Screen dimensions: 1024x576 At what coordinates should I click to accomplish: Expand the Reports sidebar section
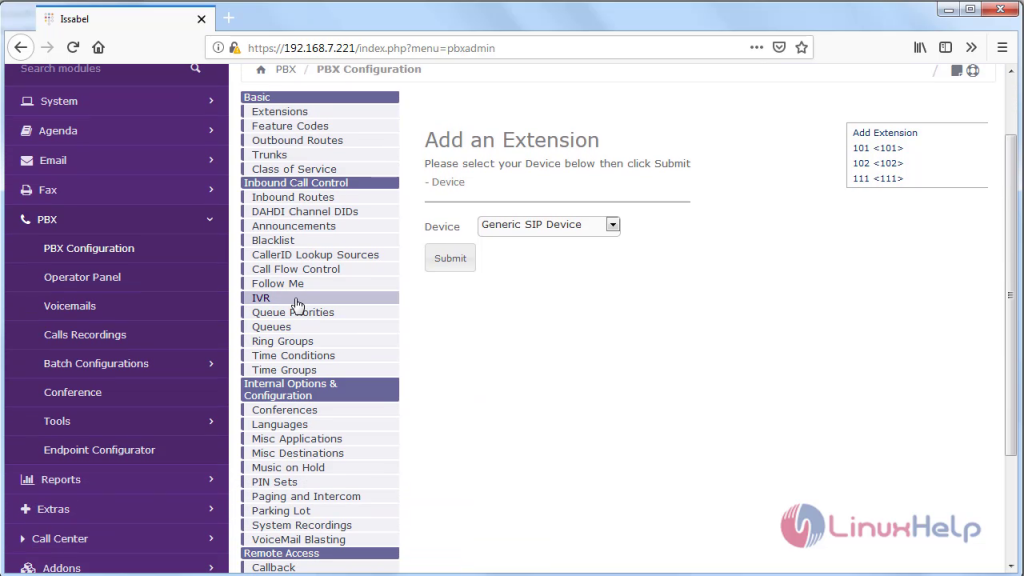point(117,479)
